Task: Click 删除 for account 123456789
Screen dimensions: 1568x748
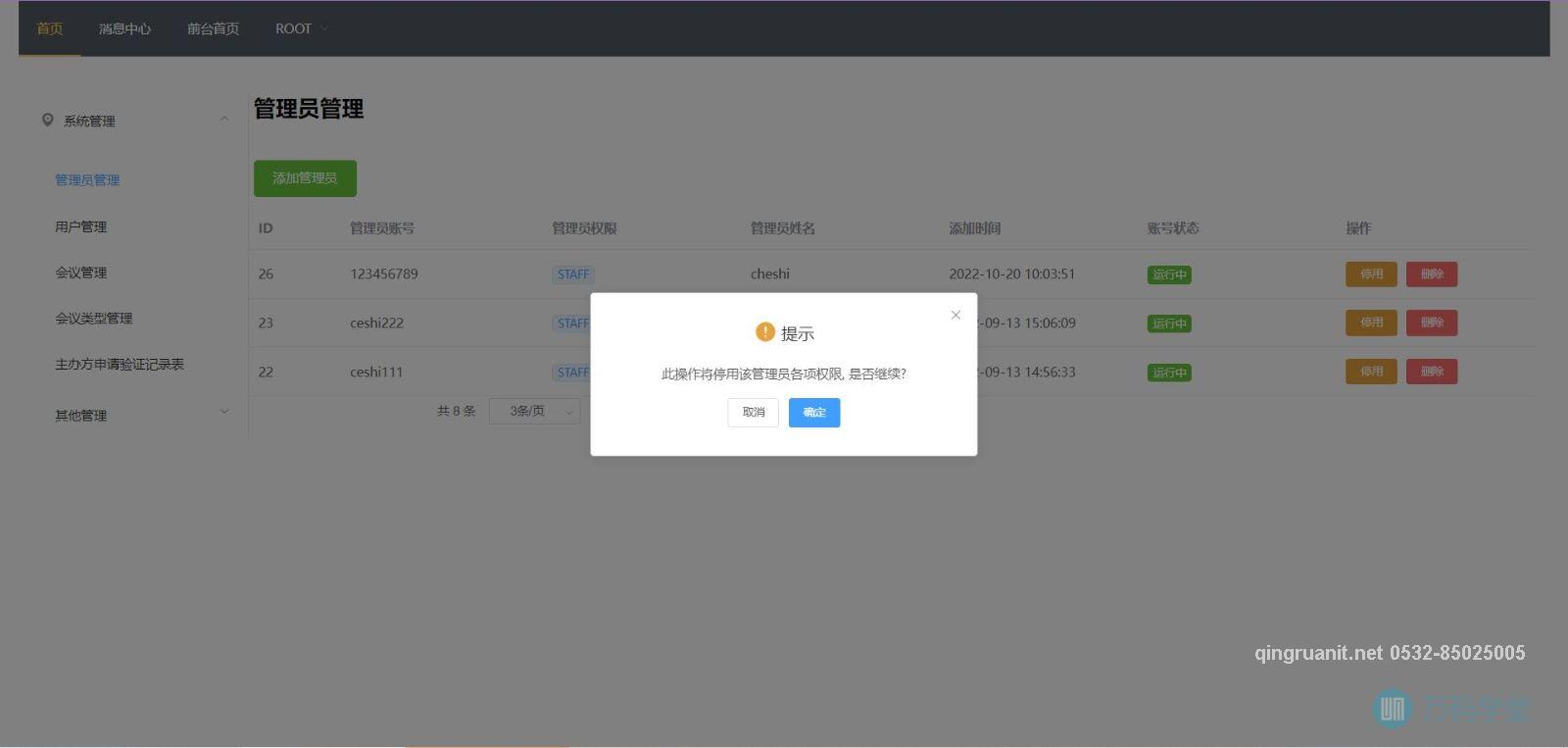Action: [1432, 274]
